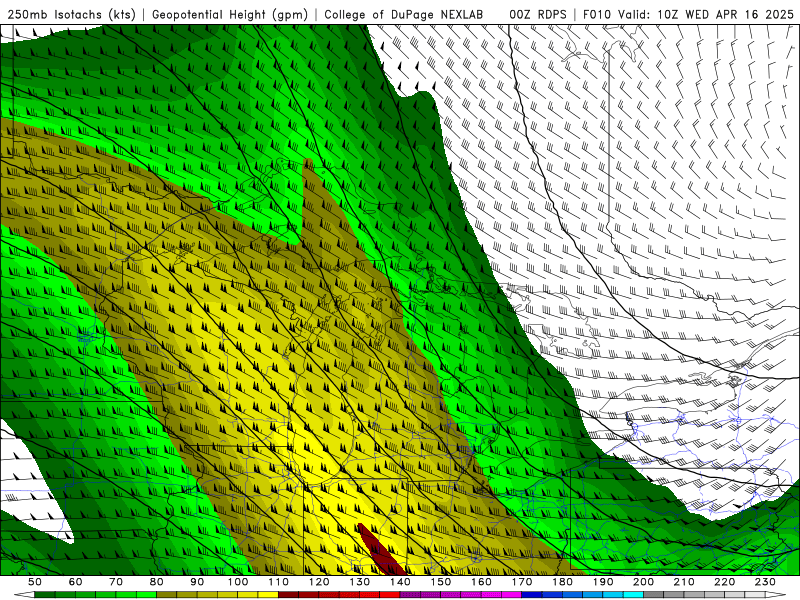Click the left arrow end of the color bar
Screen dimensions: 800x600
(x=24, y=594)
